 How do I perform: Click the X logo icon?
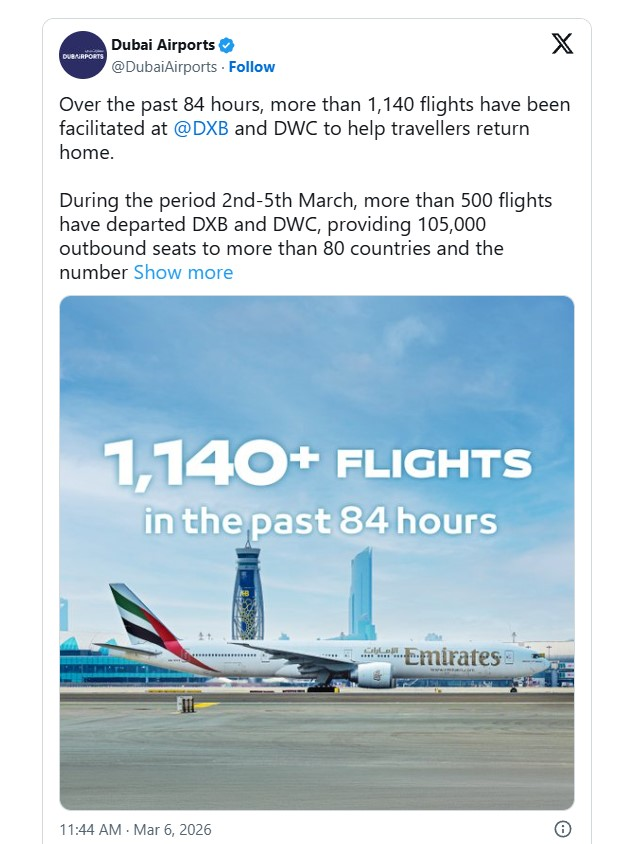(563, 44)
